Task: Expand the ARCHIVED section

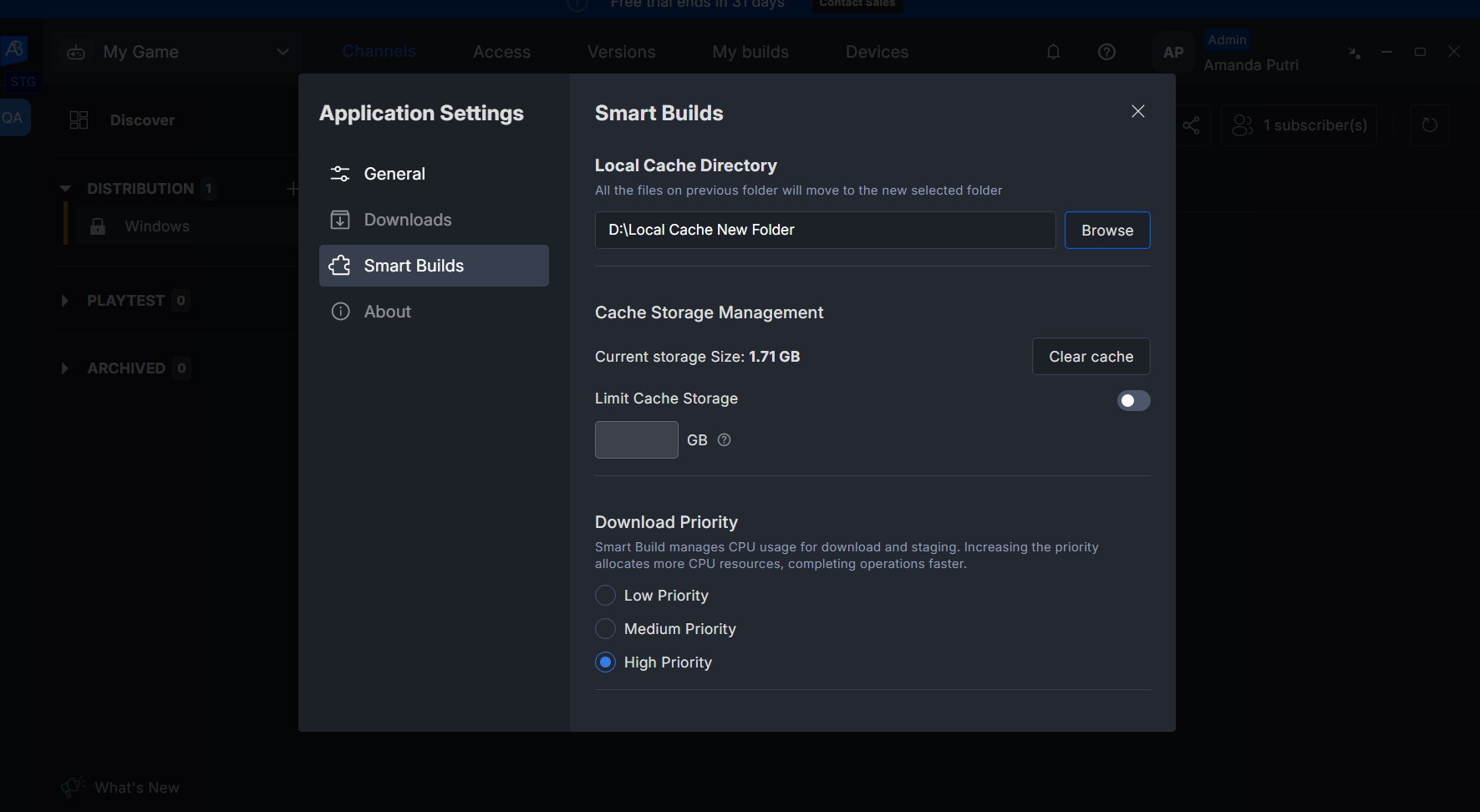Action: tap(65, 368)
